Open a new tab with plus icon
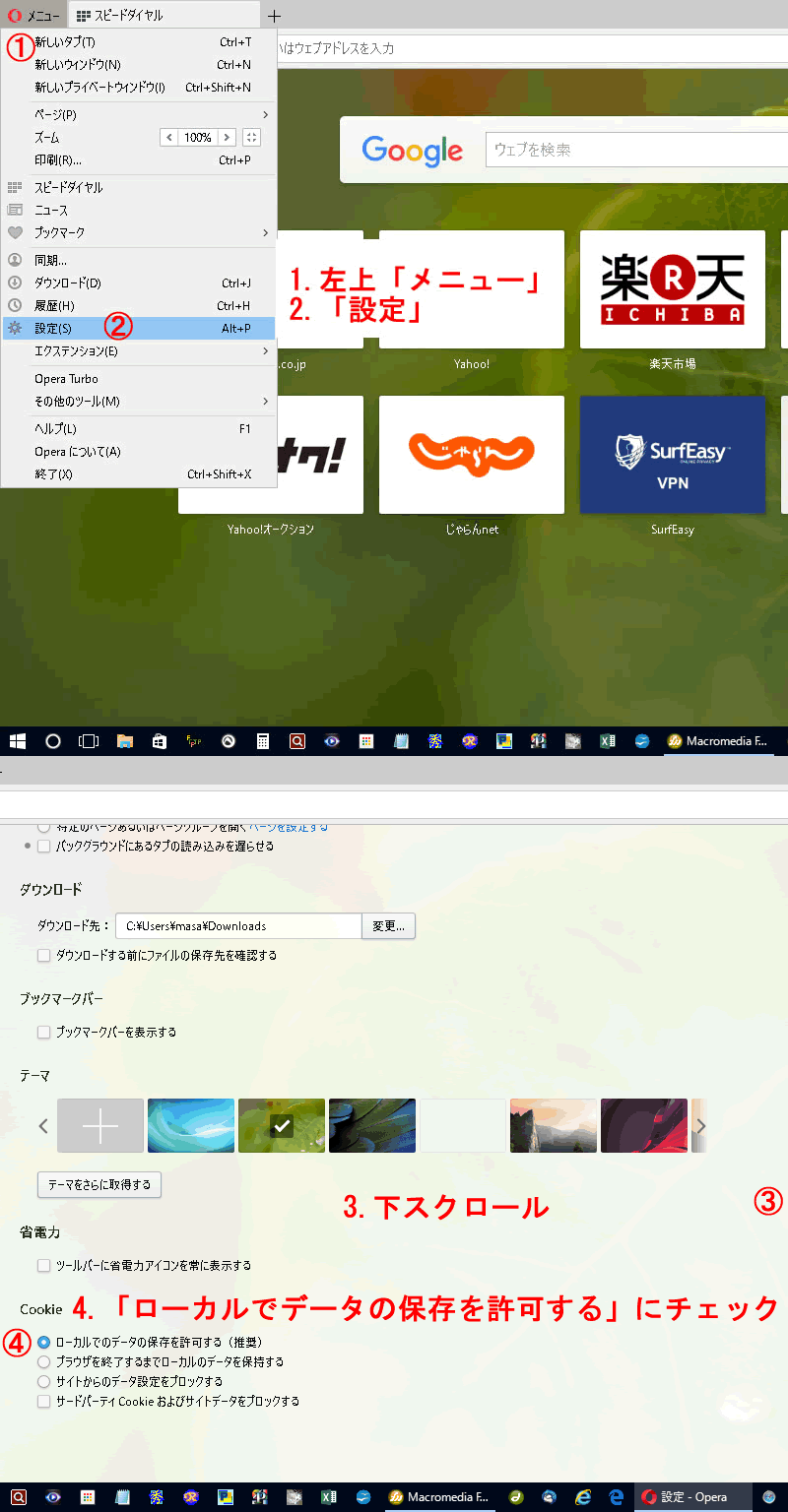 pyautogui.click(x=275, y=16)
